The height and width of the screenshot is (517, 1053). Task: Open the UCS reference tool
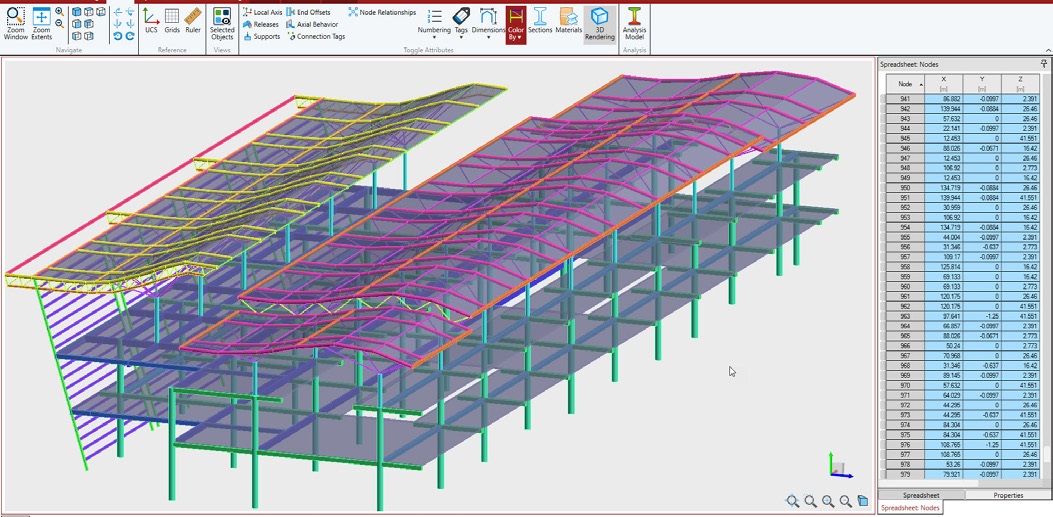pos(151,21)
